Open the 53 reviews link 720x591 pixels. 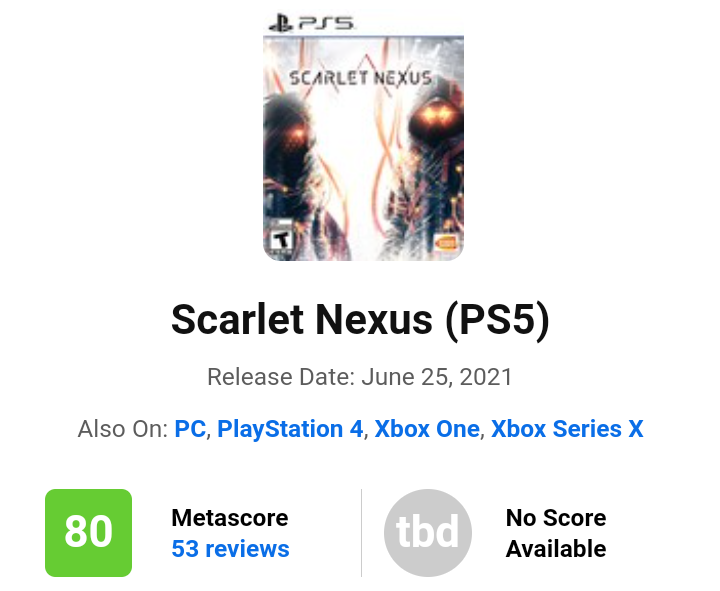pyautogui.click(x=230, y=549)
